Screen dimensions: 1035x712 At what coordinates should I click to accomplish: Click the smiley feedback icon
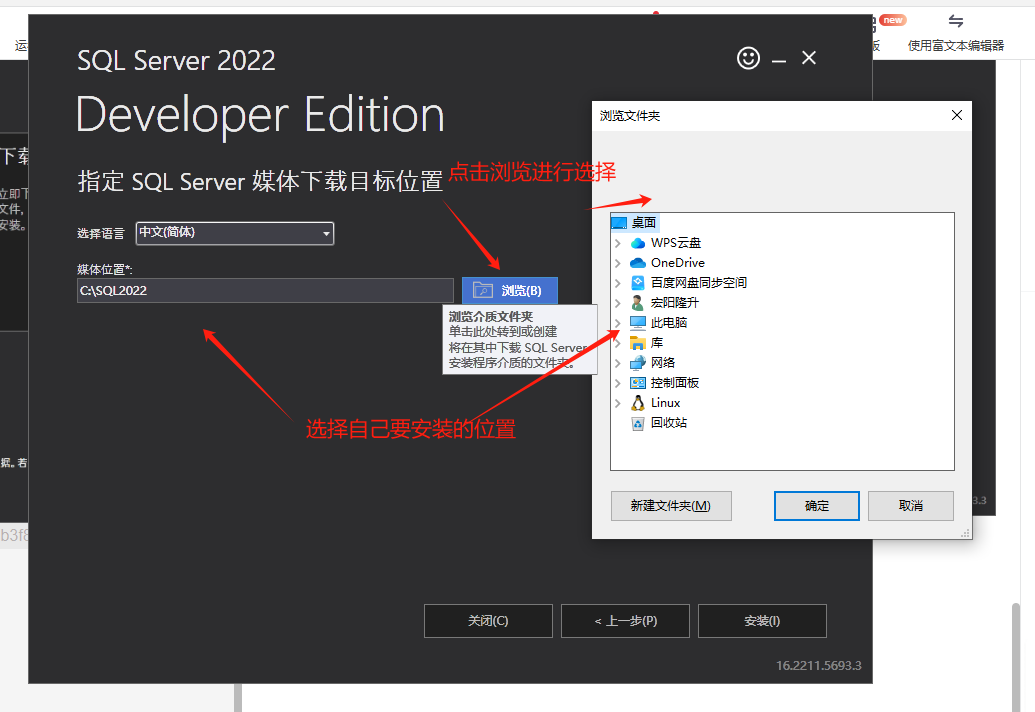pos(748,58)
